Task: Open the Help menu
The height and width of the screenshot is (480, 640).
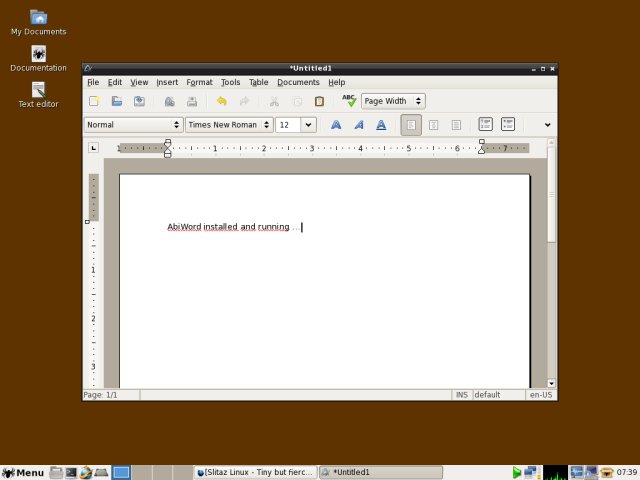Action: (336, 82)
